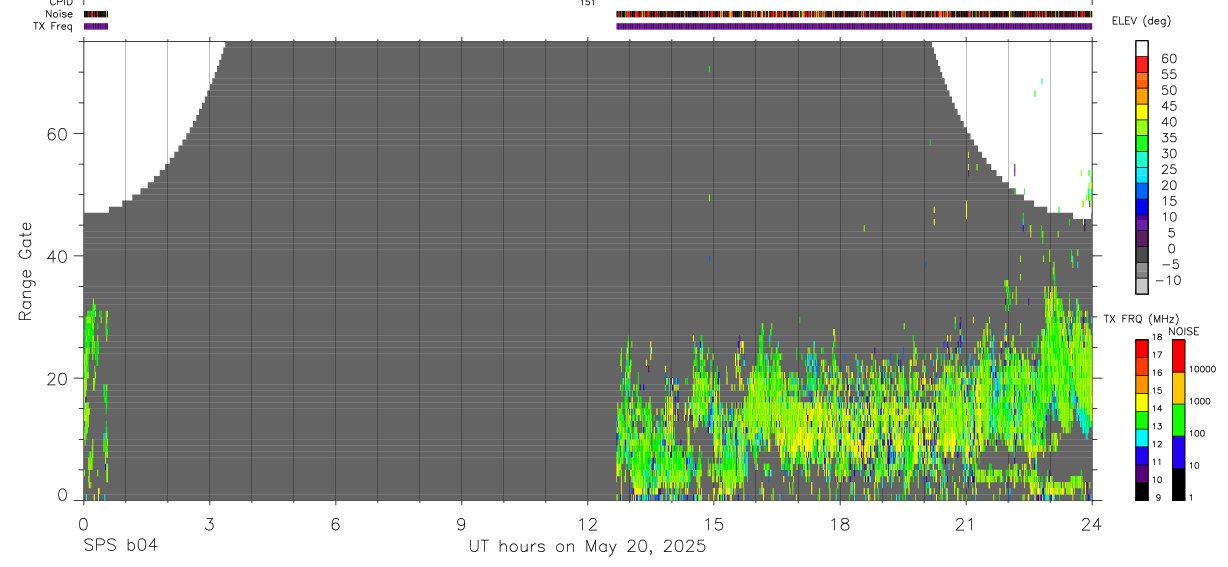
Task: Click the red 55-60 degree elevation swatch
Action: pos(1142,64)
